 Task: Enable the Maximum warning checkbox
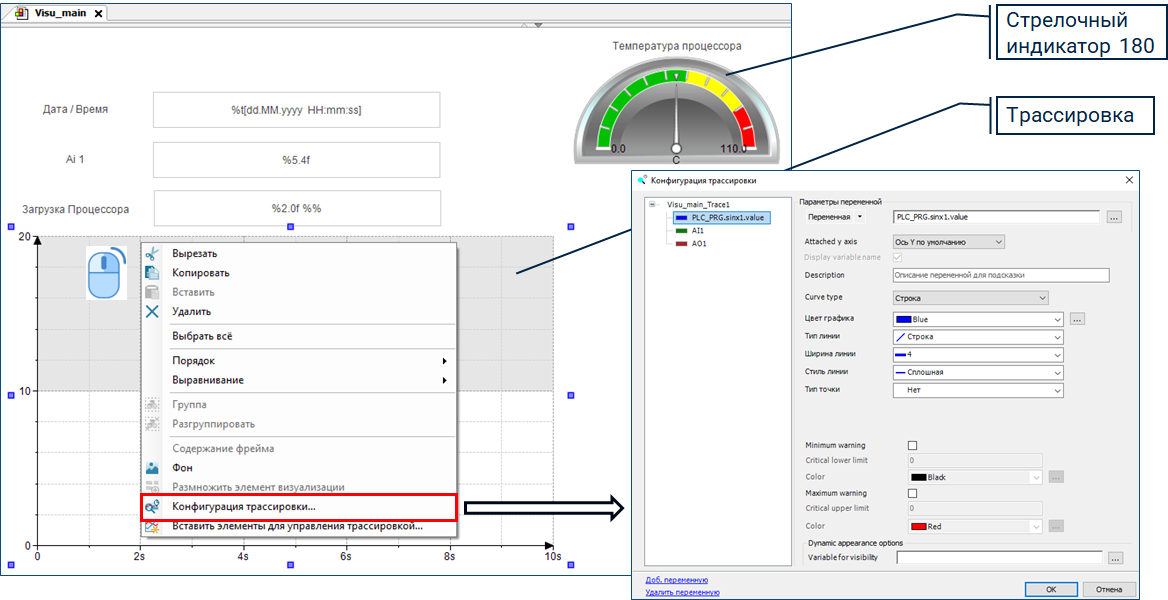912,494
